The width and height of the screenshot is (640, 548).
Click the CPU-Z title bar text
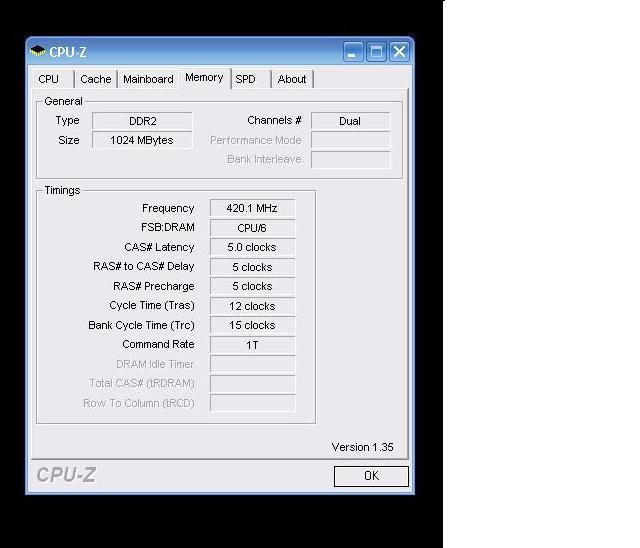click(x=68, y=52)
